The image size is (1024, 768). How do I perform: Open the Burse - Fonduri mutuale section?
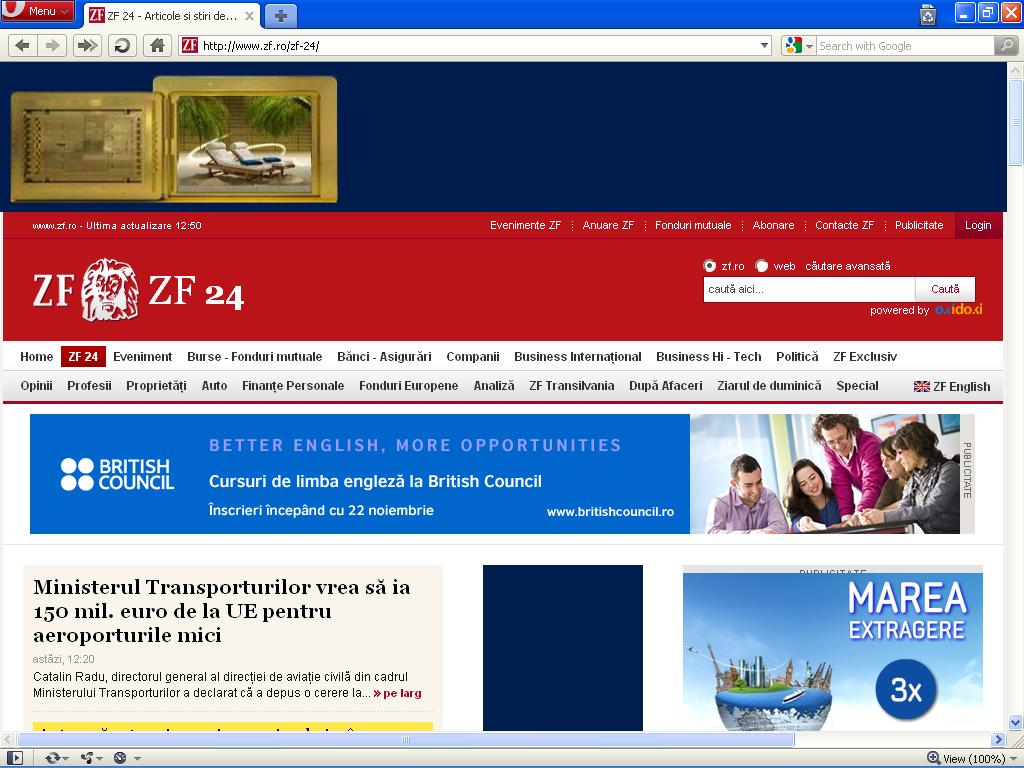pos(255,357)
